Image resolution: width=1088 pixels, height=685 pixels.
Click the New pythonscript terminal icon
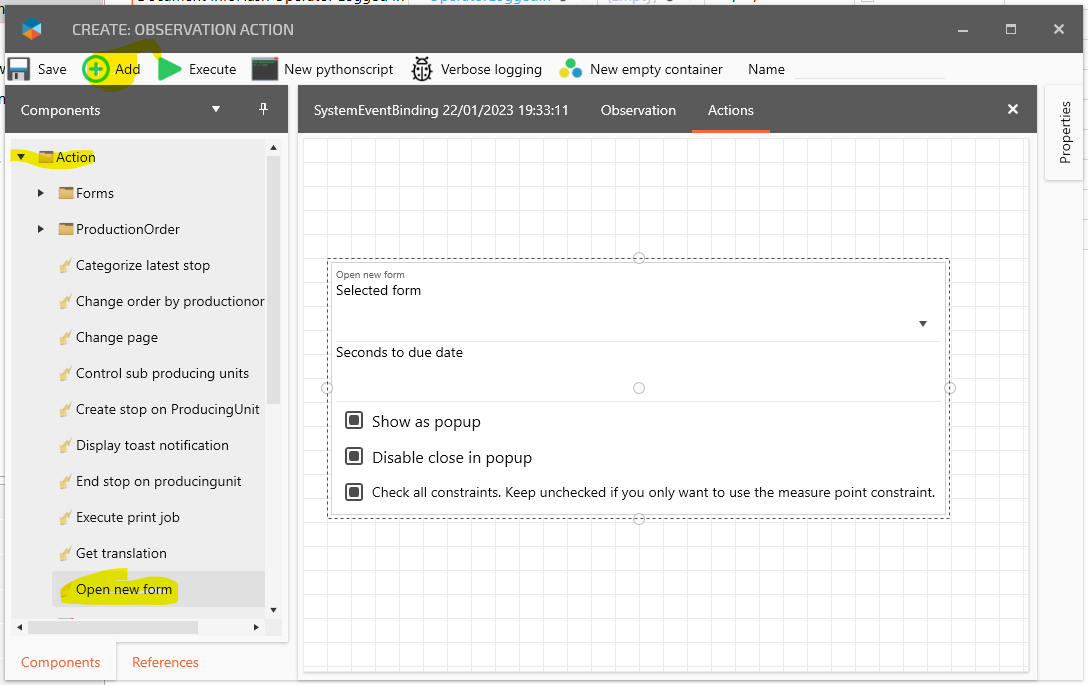(264, 69)
